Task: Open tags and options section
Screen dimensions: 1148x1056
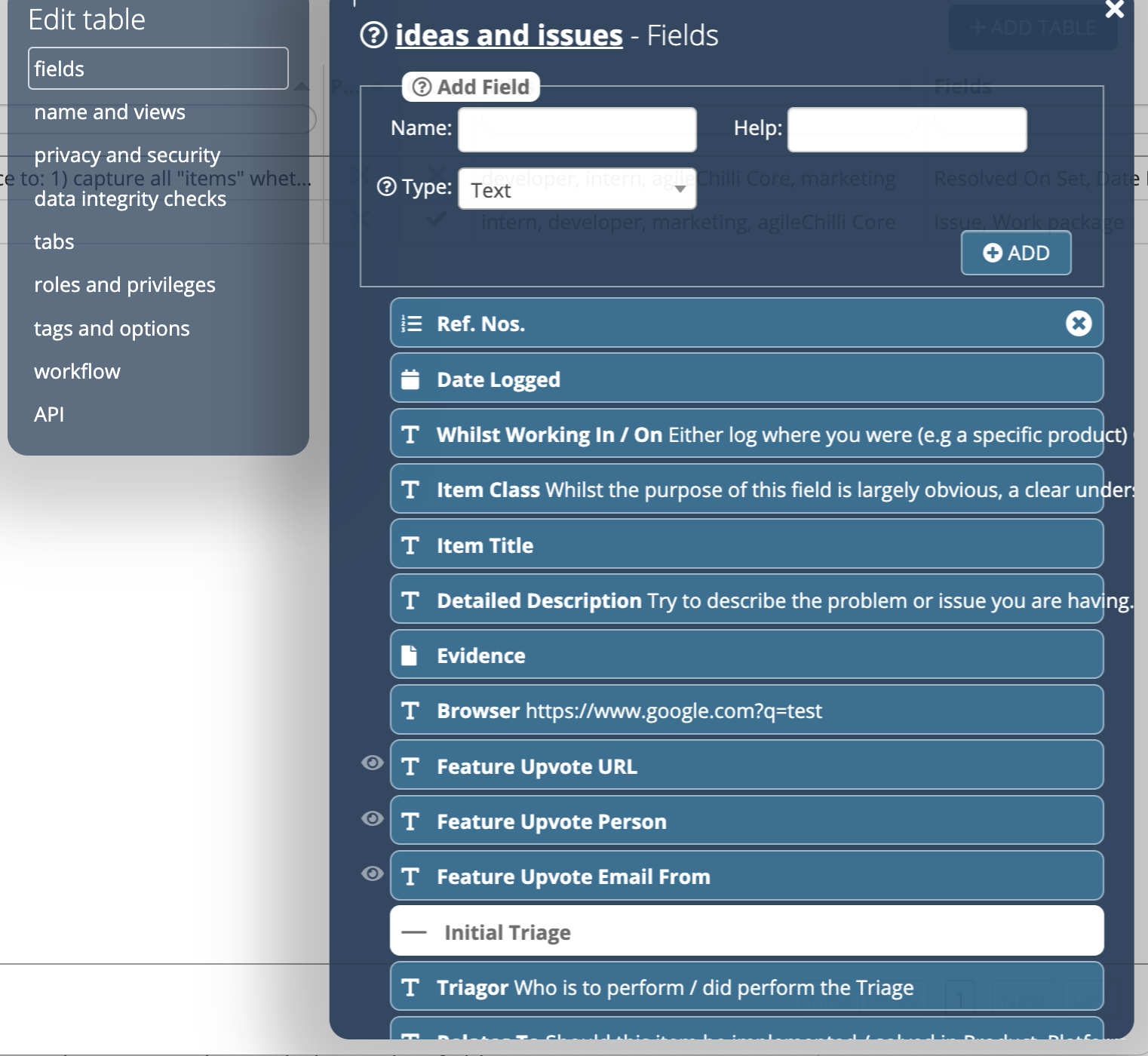Action: 112,328
